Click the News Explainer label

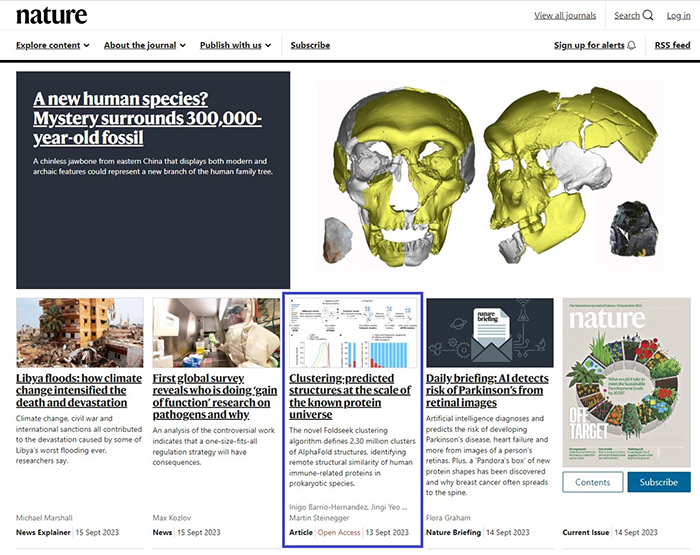43,532
